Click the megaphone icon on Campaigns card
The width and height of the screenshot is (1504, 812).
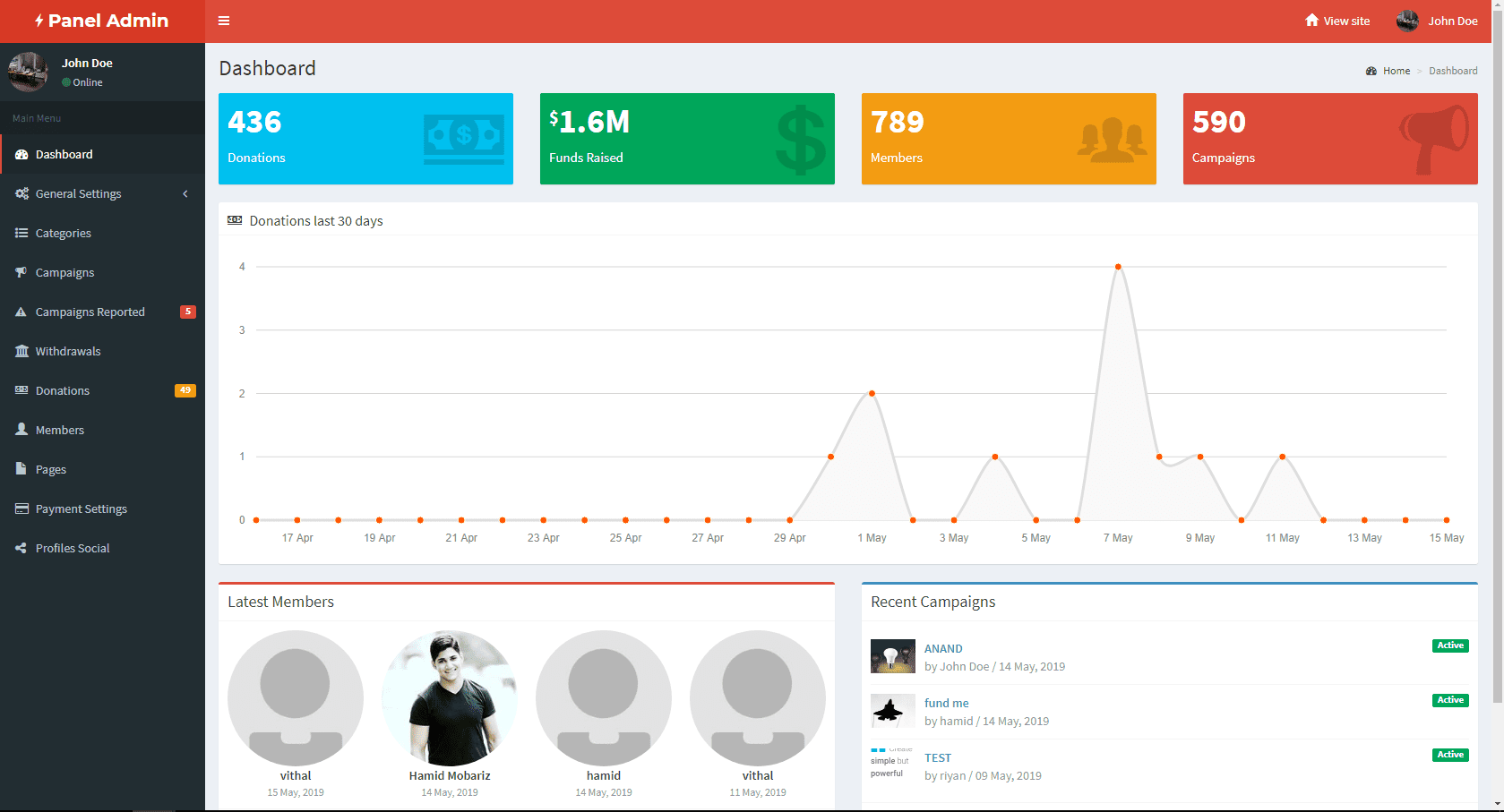[x=1433, y=139]
